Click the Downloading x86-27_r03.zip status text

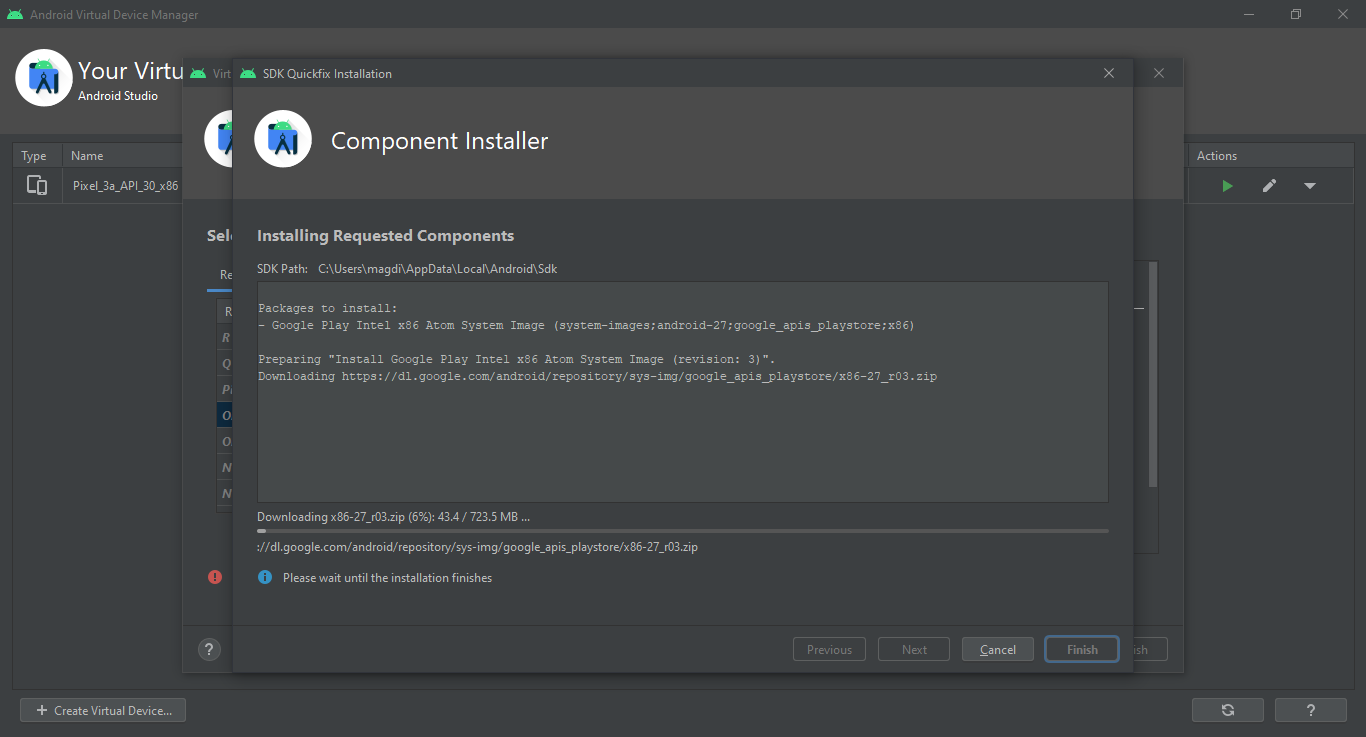click(393, 517)
